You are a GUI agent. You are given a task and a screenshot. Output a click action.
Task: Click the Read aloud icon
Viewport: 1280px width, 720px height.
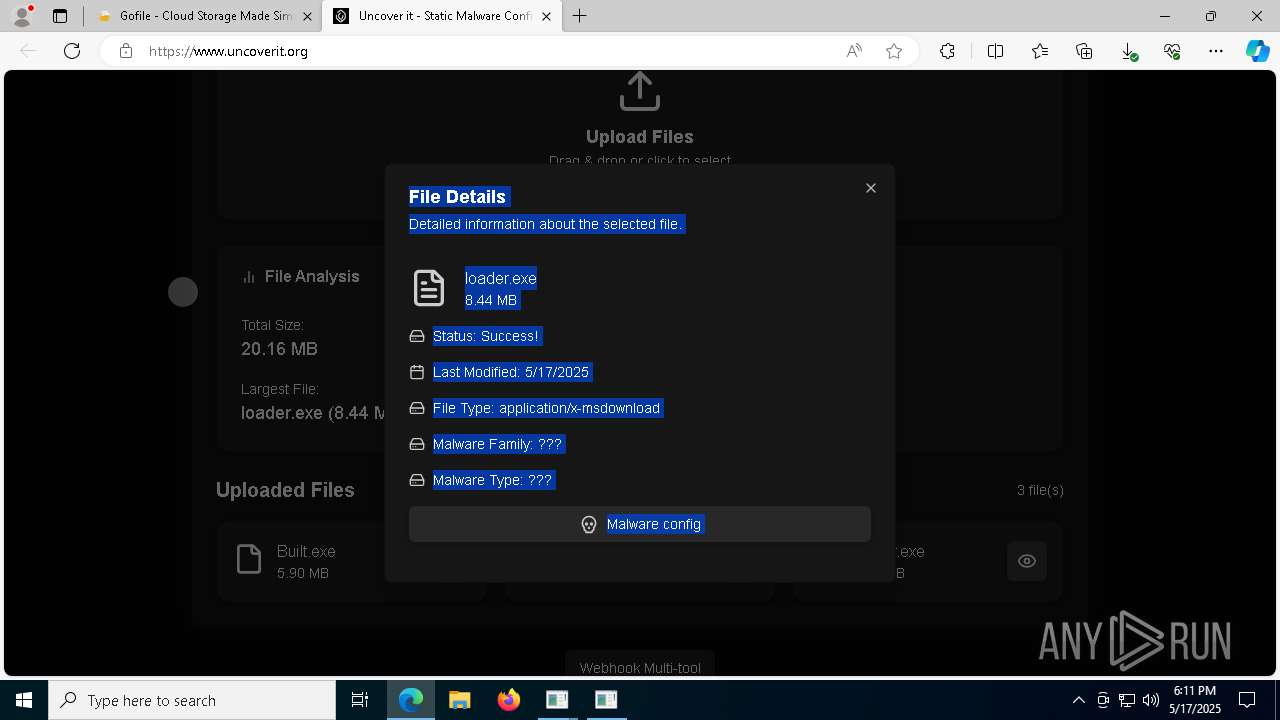pos(854,51)
